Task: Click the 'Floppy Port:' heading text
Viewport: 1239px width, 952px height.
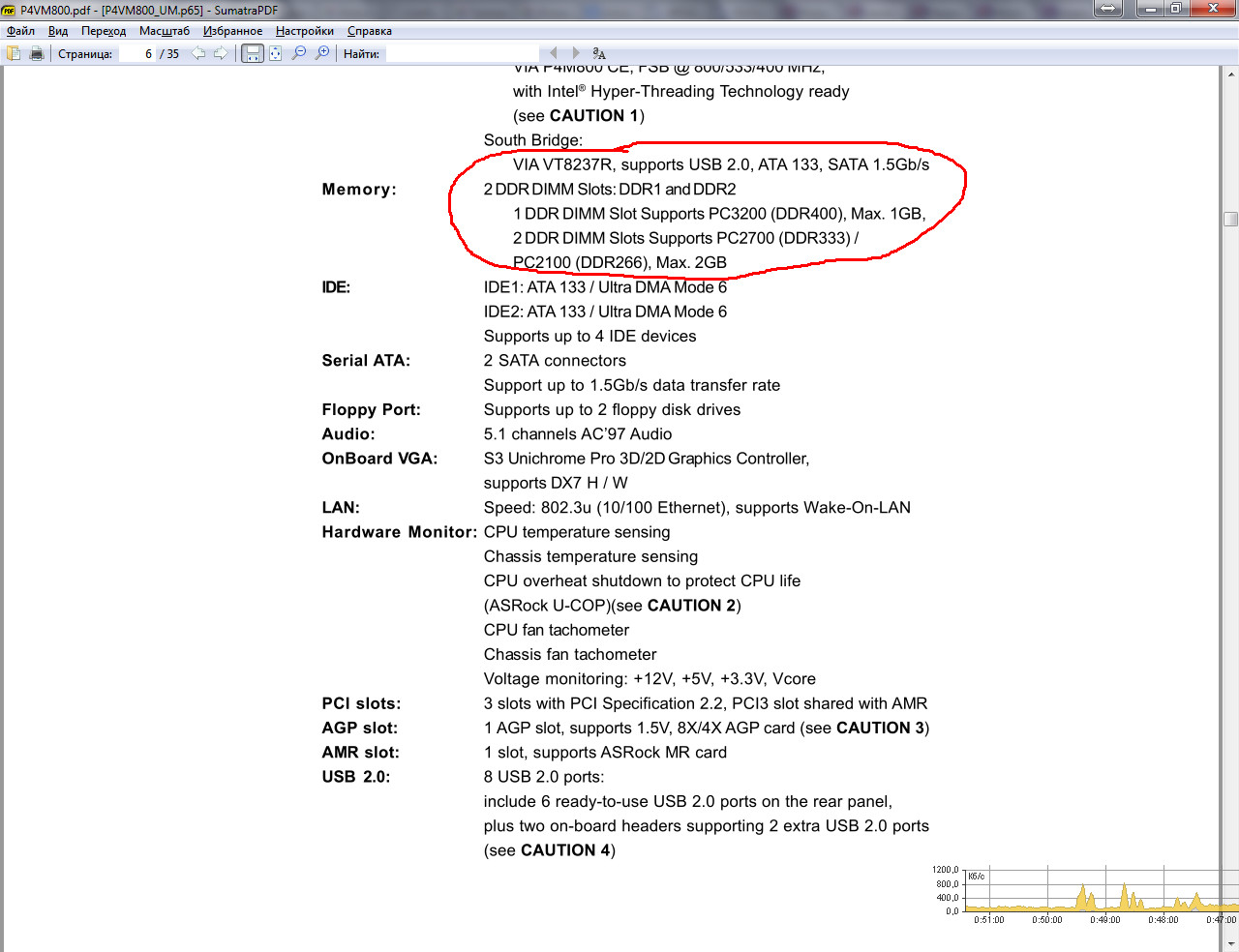Action: (x=372, y=410)
